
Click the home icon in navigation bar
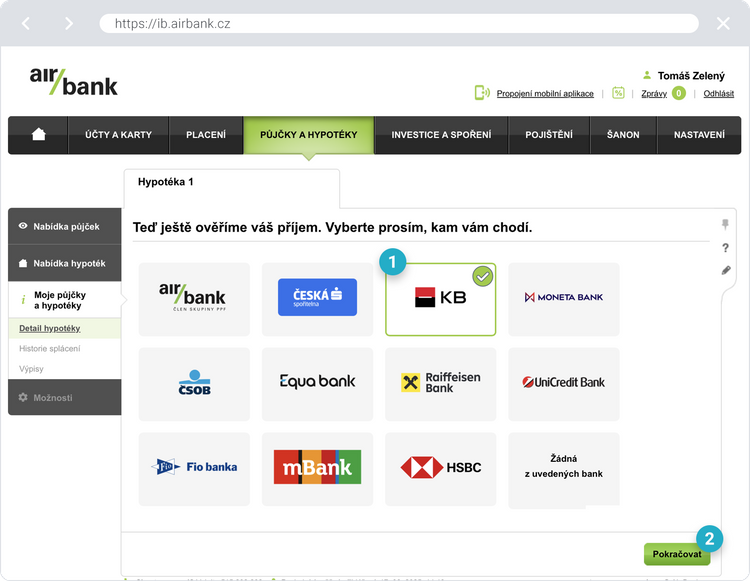[39, 135]
